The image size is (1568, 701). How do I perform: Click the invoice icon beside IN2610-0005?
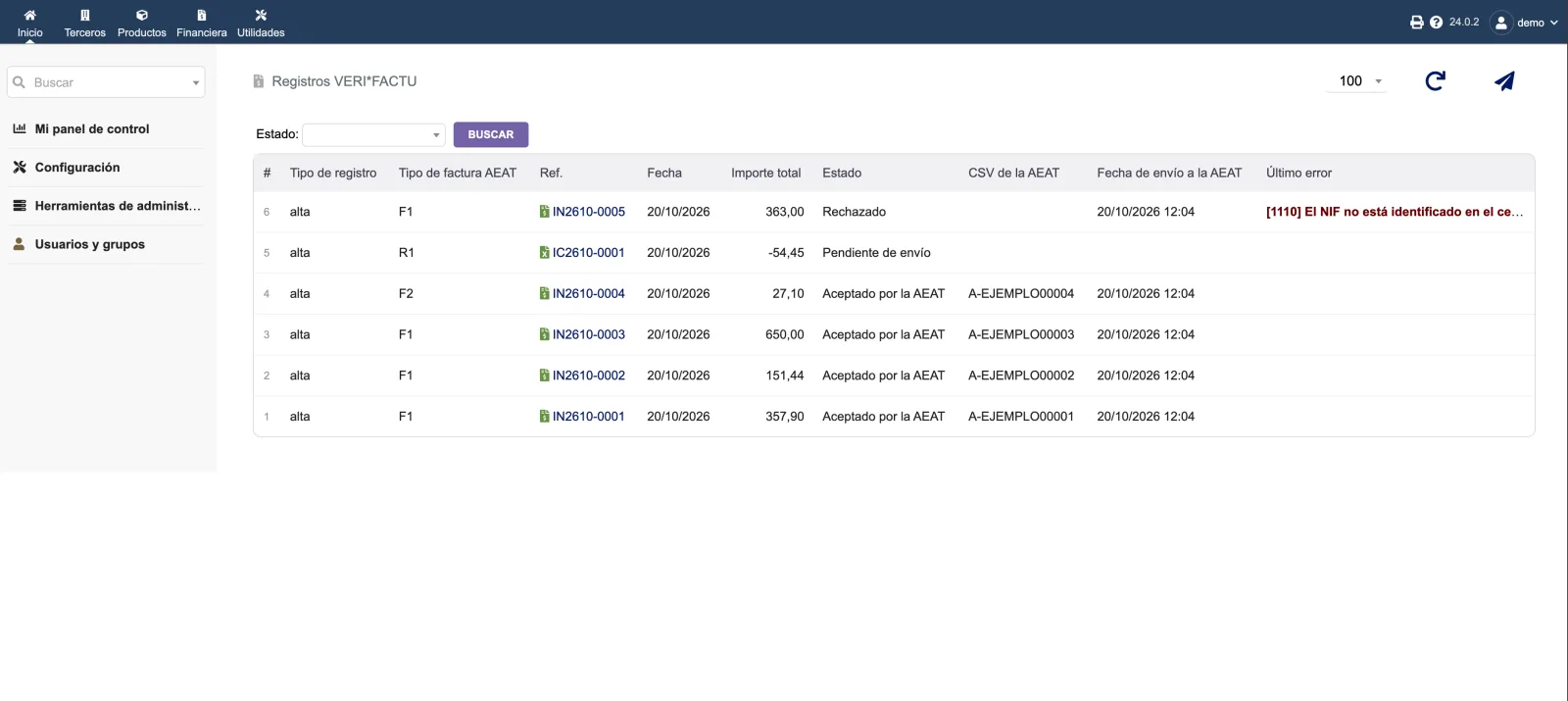(x=545, y=212)
